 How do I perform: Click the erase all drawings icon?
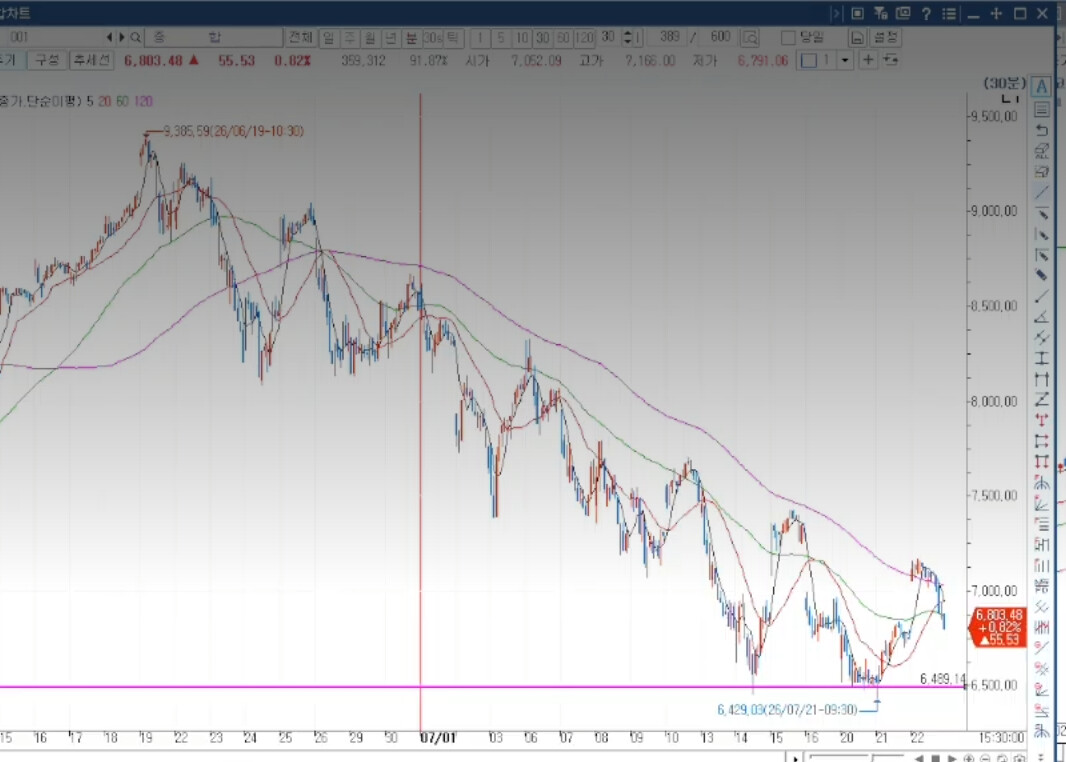click(1041, 151)
